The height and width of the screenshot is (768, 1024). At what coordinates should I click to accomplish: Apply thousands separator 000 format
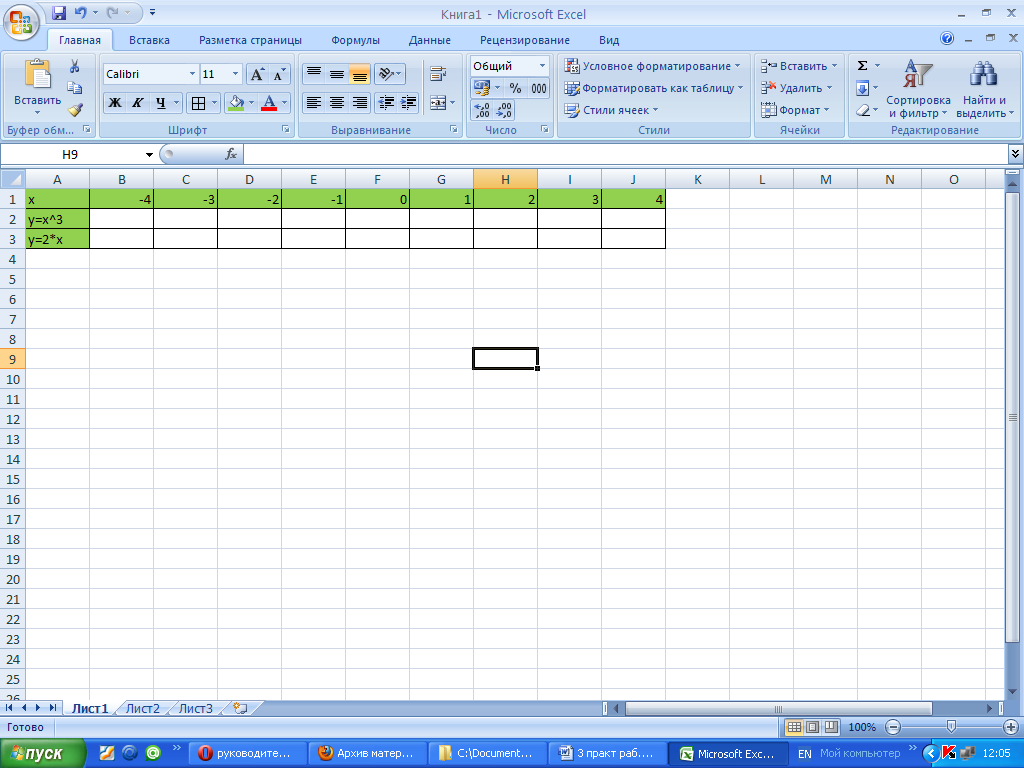539,88
